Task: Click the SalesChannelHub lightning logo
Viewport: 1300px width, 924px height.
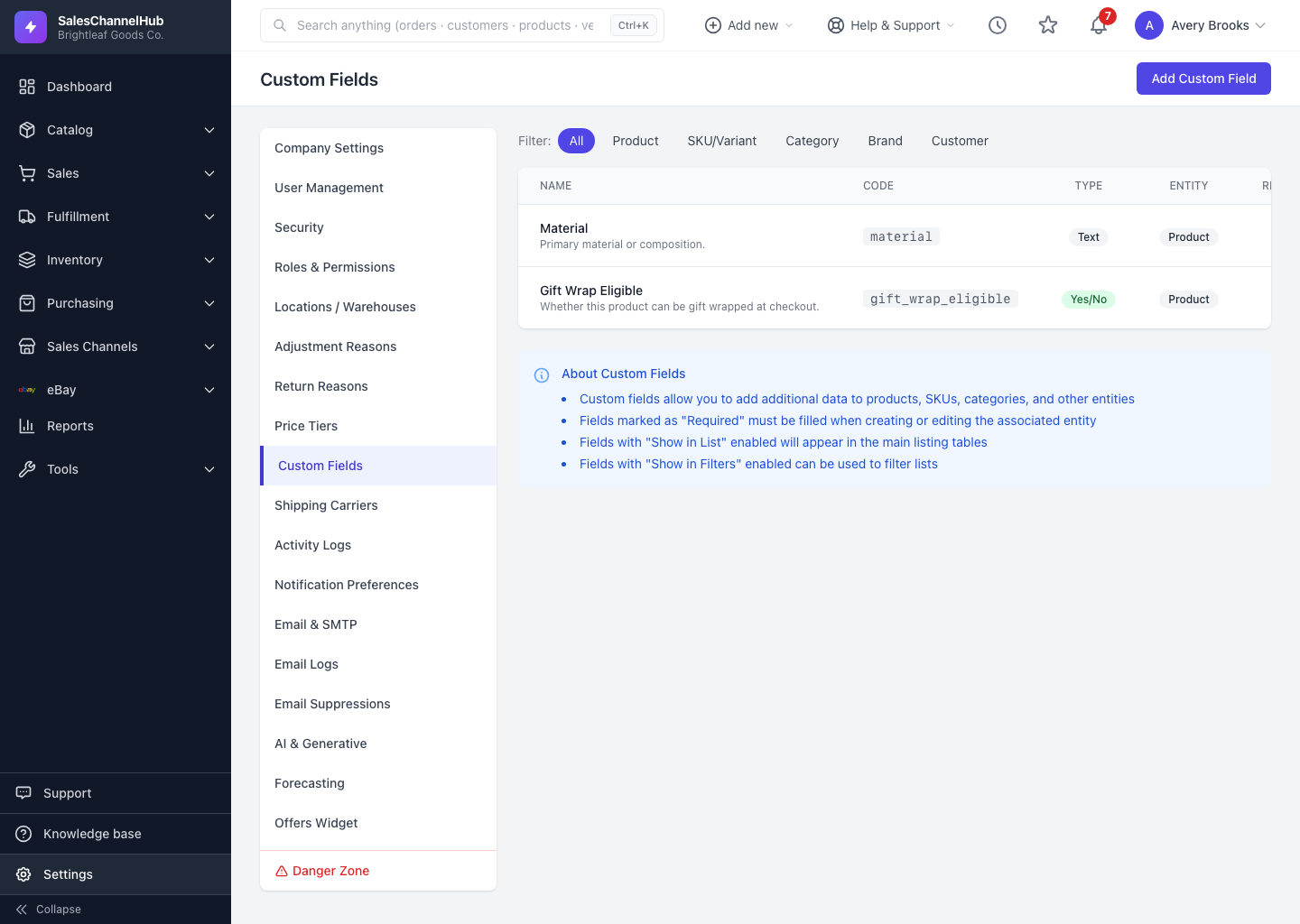Action: (31, 27)
